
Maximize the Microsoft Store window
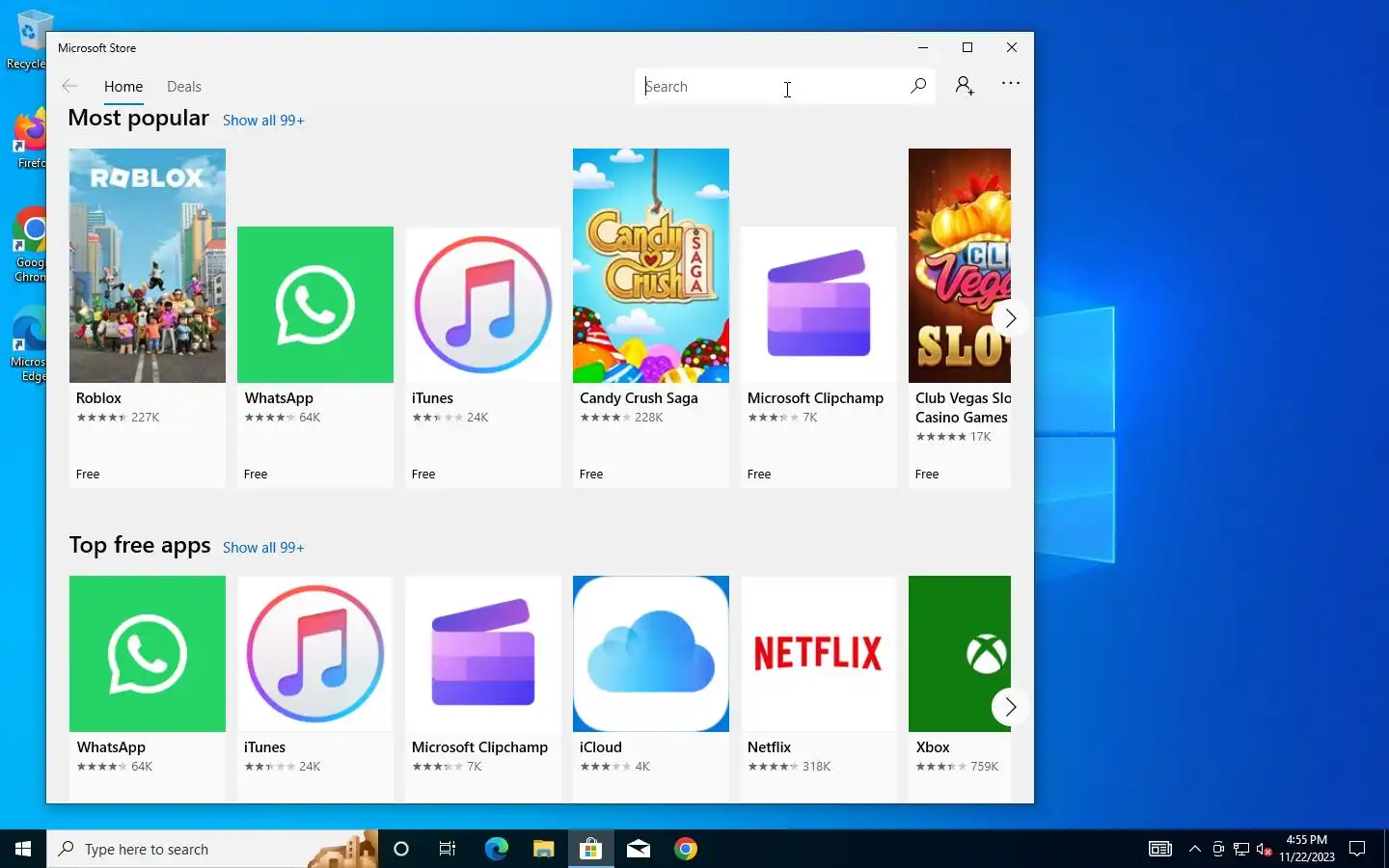[x=967, y=47]
